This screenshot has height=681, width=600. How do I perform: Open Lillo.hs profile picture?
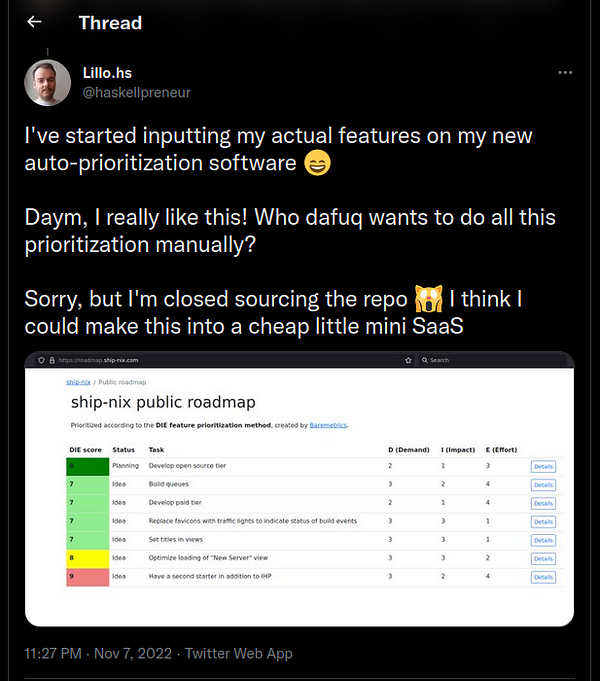coord(47,83)
